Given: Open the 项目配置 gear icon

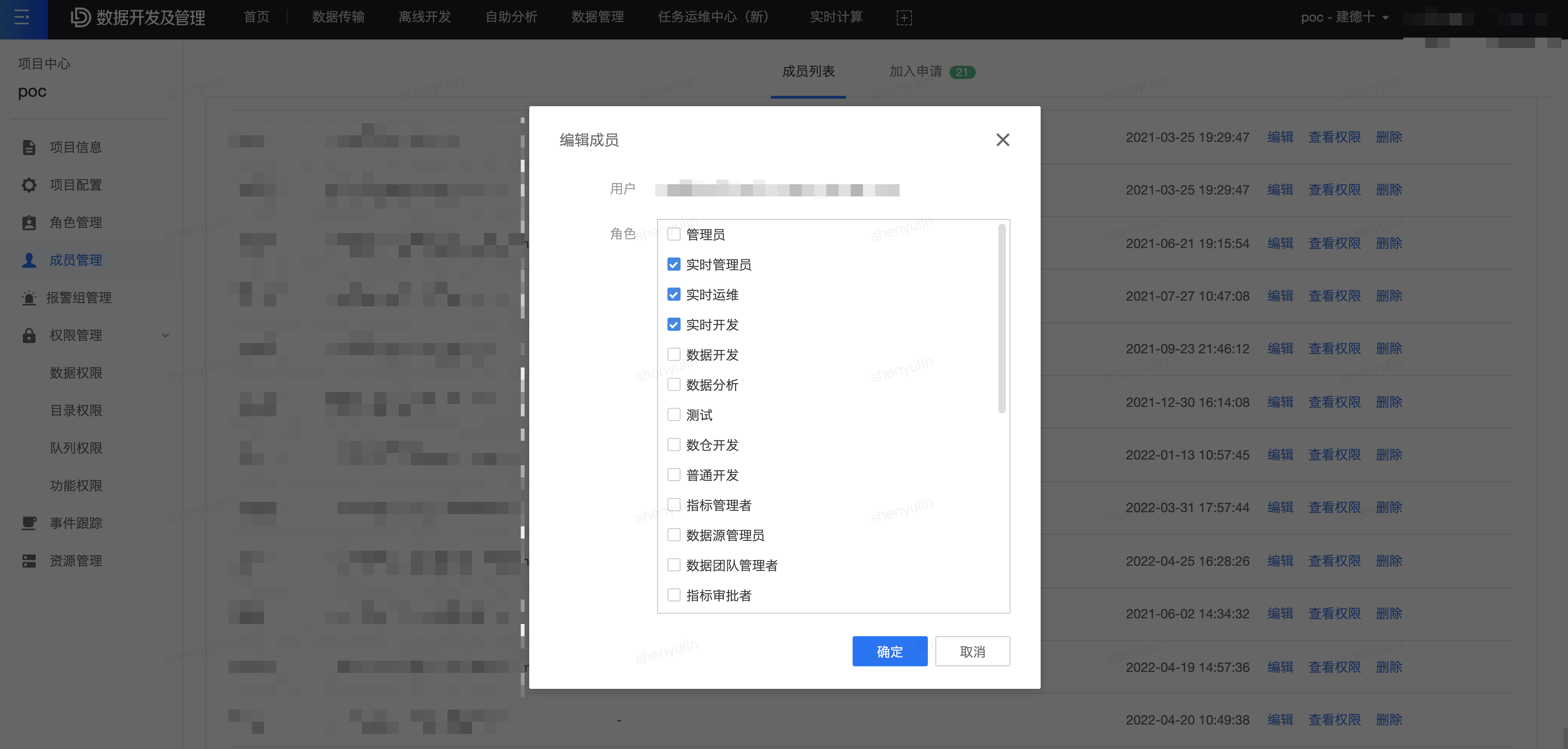Looking at the screenshot, I should 29,185.
